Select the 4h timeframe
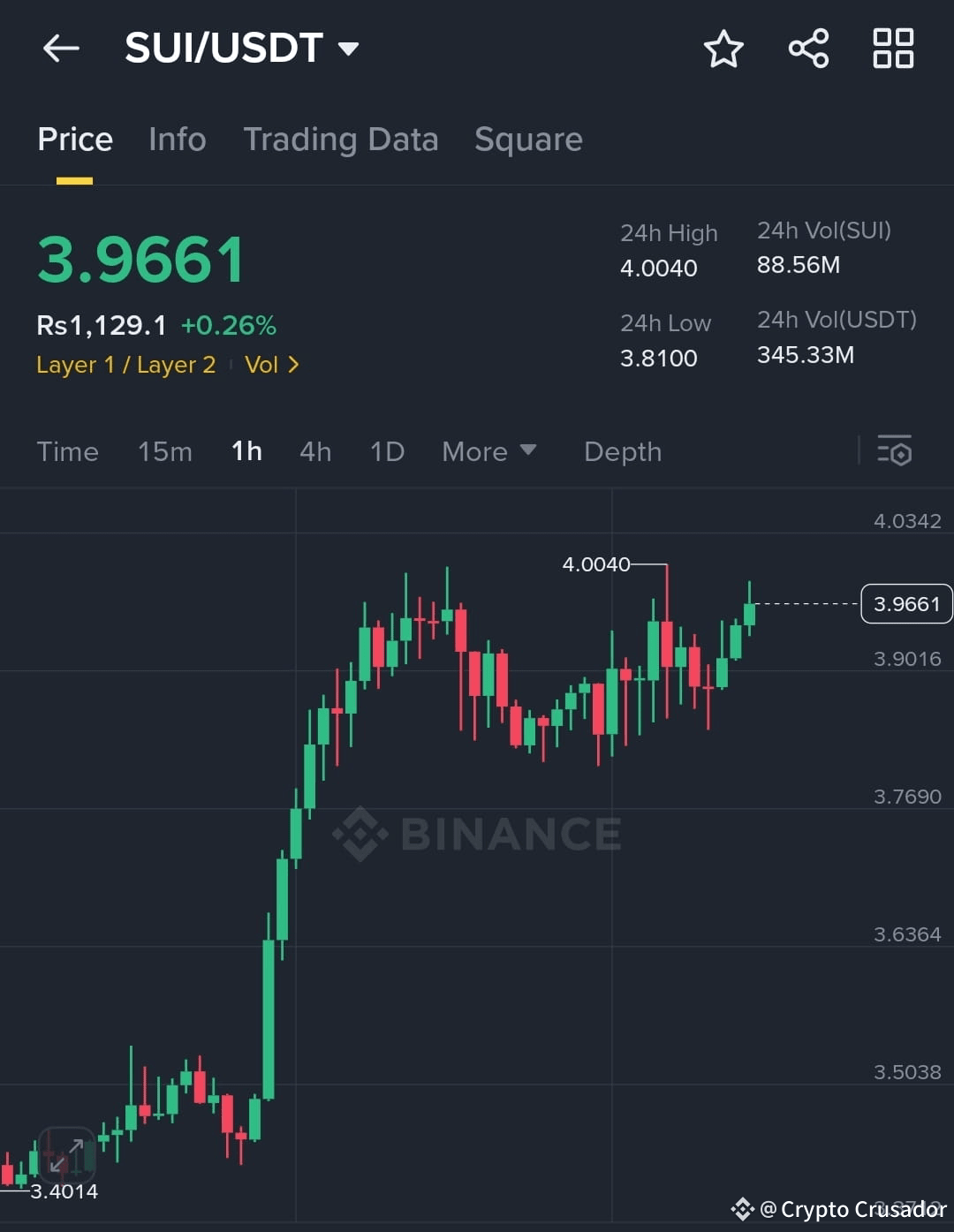Image resolution: width=954 pixels, height=1232 pixels. click(315, 451)
